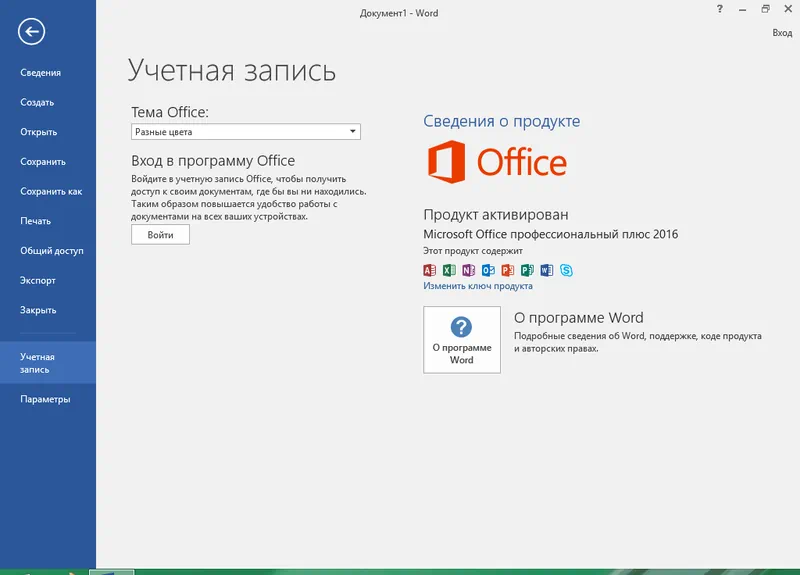Screen dimensions: 800x575
Task: Select Учетная запись in the sidebar
Action: (x=48, y=363)
